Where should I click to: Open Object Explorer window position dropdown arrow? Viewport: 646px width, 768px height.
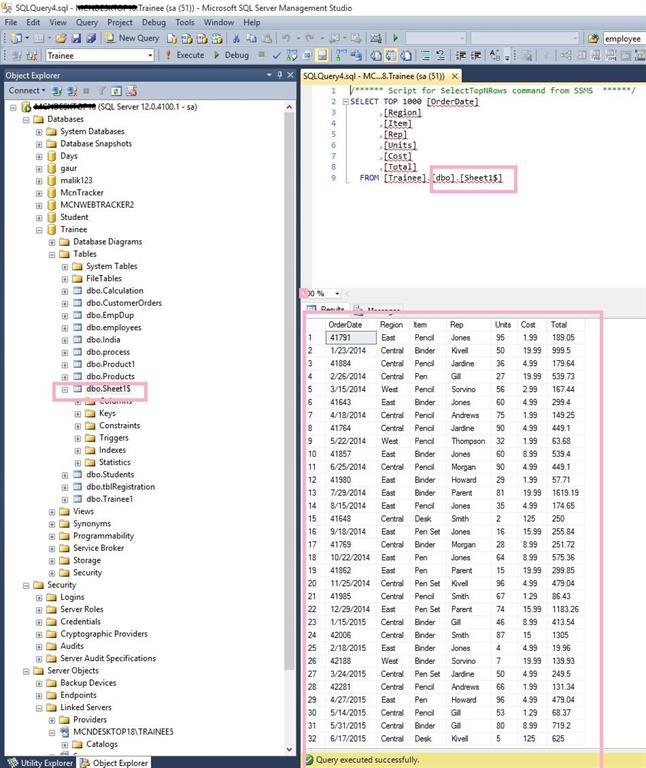pos(269,75)
